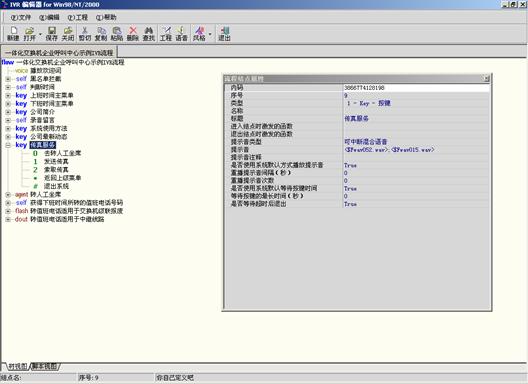This screenshot has height=384, width=528.
Task: Click the 保存 (Save) floppy disk icon
Action: [x=52, y=34]
